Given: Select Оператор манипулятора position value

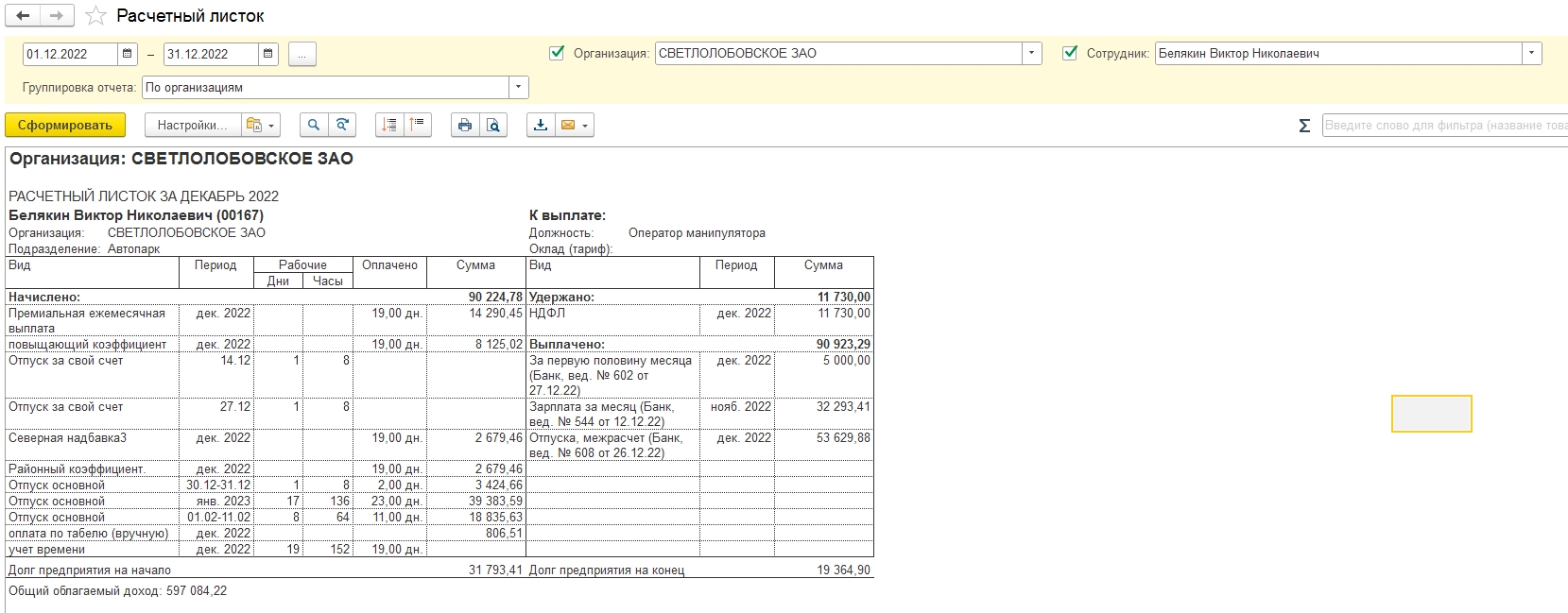Looking at the screenshot, I should [x=697, y=233].
